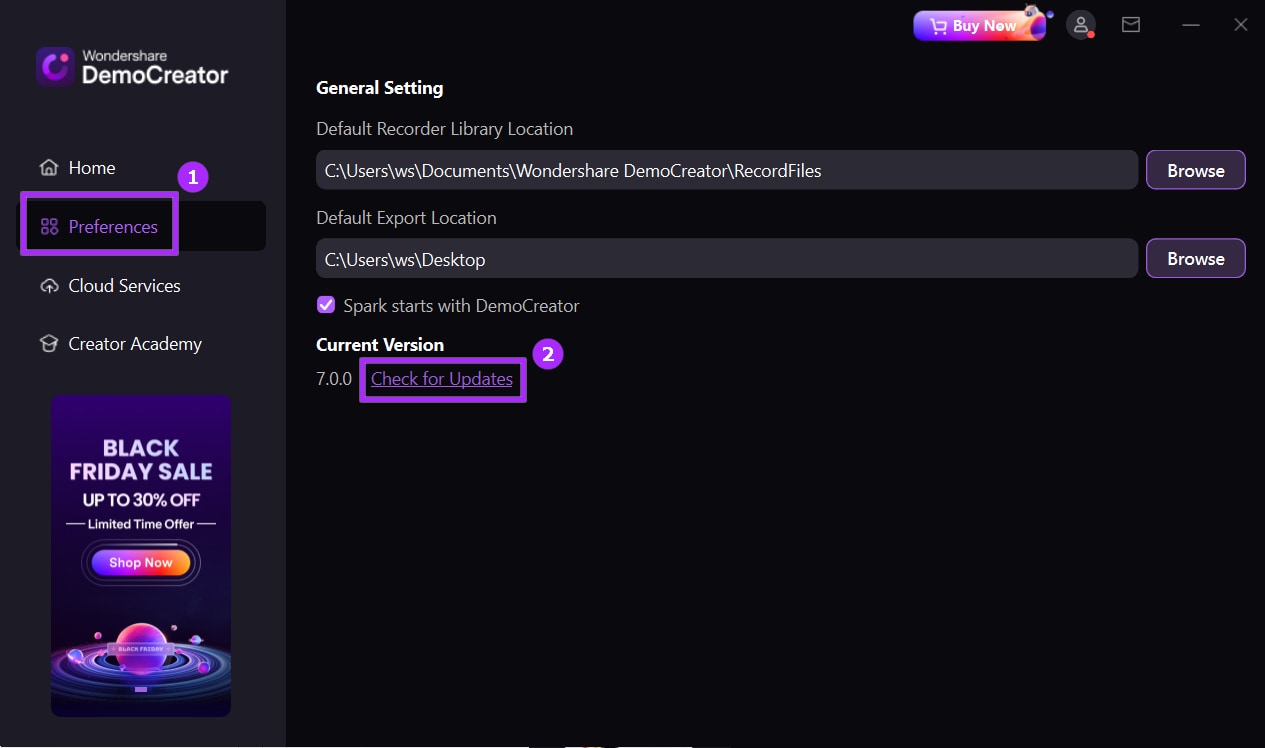Click the Recorder Library Location path field
Screen dimensions: 1265x748
[x=726, y=170]
